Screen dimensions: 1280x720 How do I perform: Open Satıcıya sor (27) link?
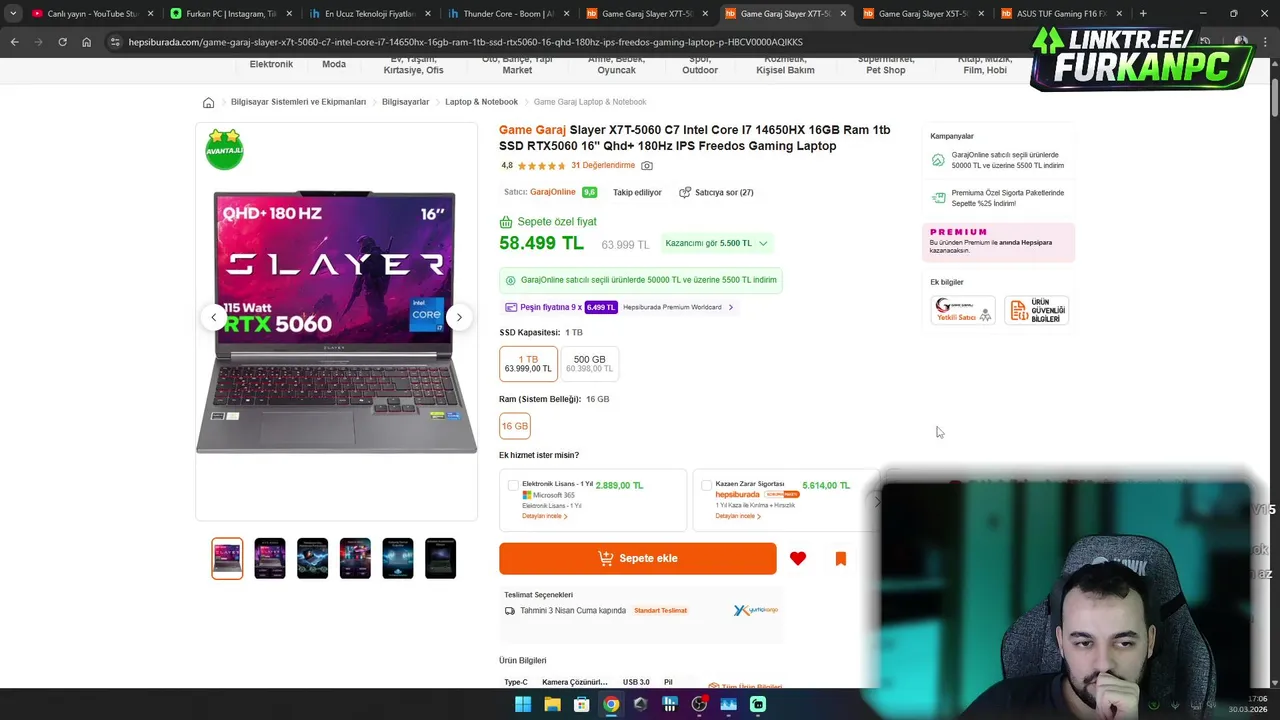[x=716, y=192]
